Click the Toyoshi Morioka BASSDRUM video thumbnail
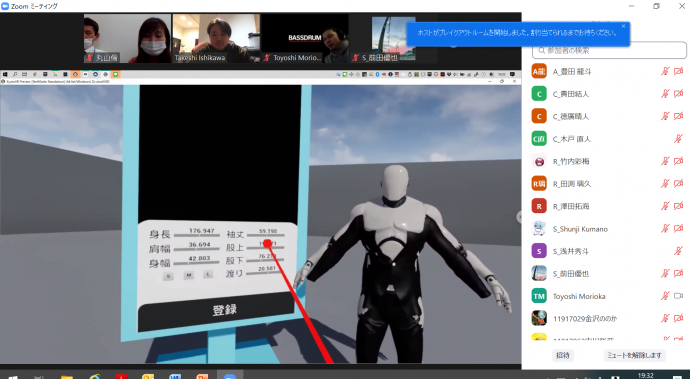Viewport: 690px width, 379px height. pos(305,38)
